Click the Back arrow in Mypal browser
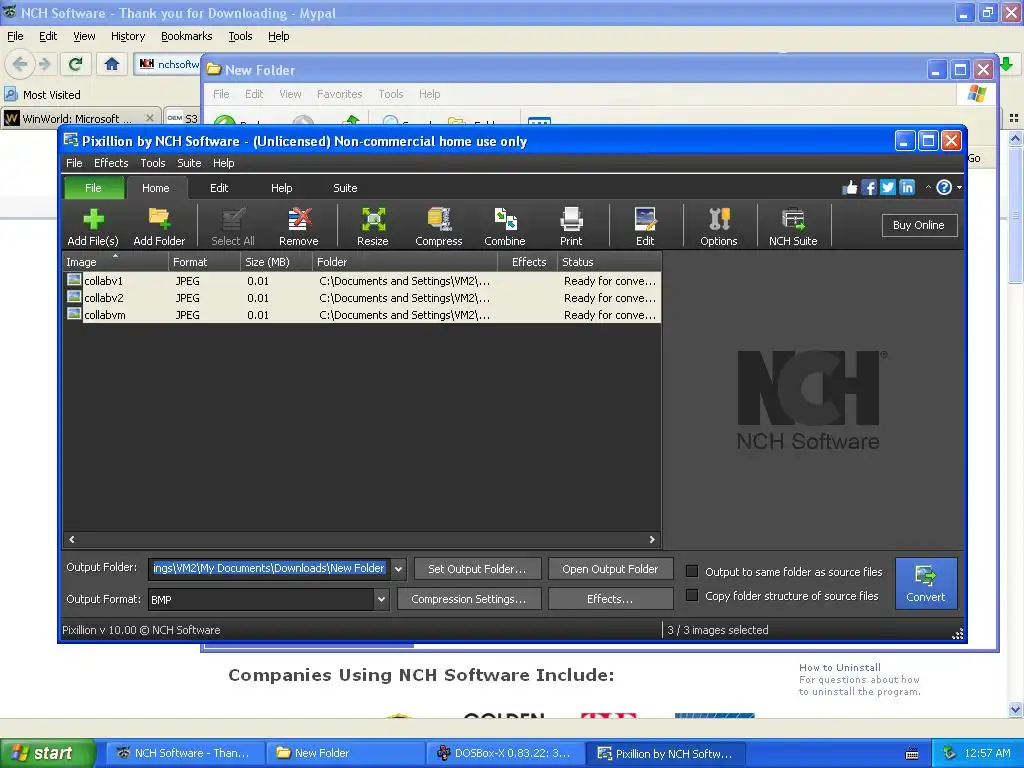Viewport: 1024px width, 768px height. tap(20, 64)
